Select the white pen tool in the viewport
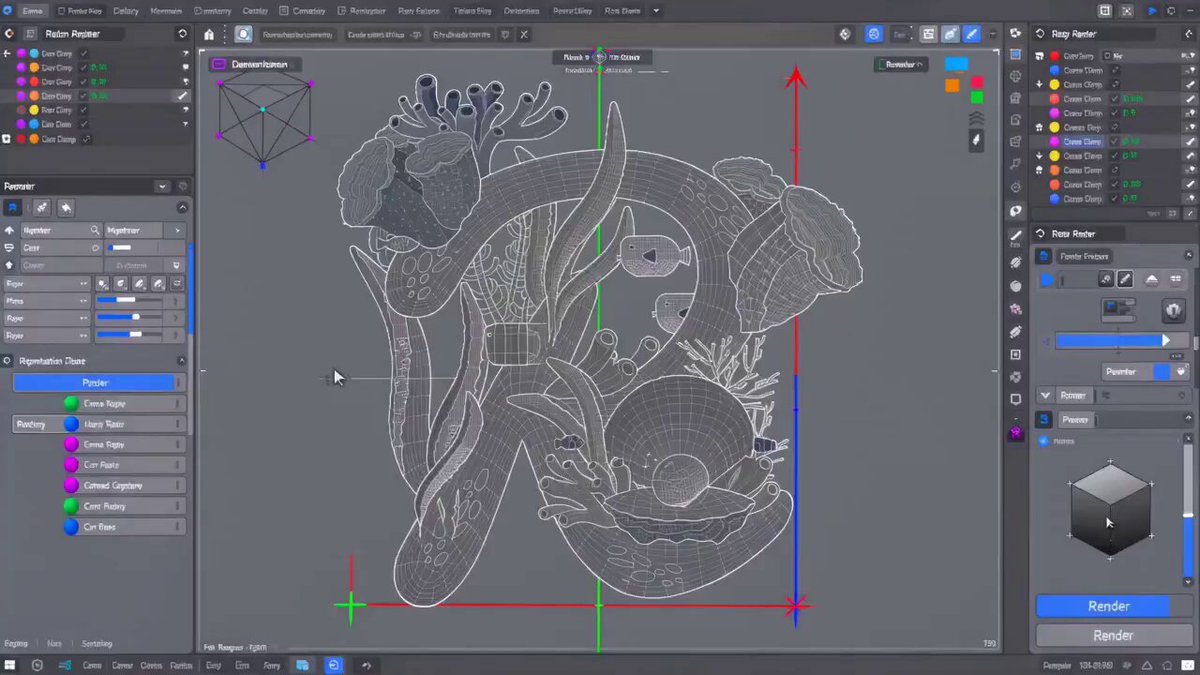Screen dimensions: 1200x675 (x=977, y=141)
